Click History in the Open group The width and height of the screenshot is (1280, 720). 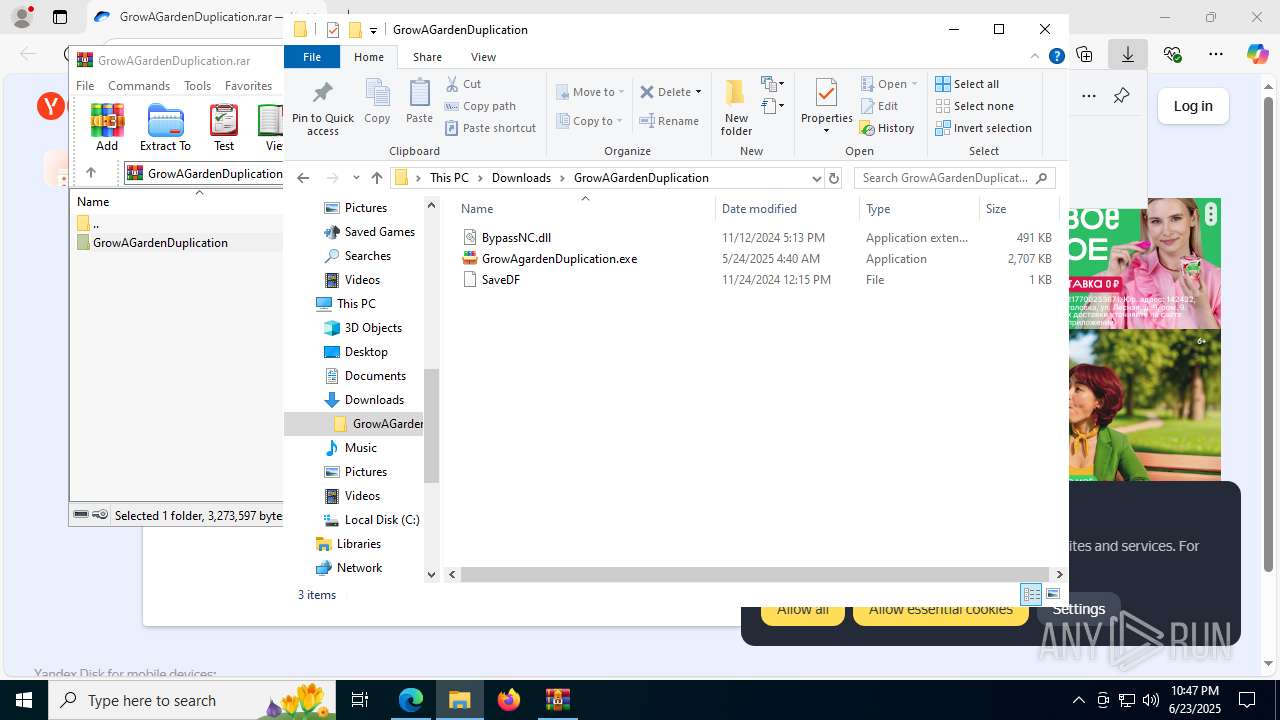pyautogui.click(x=887, y=128)
